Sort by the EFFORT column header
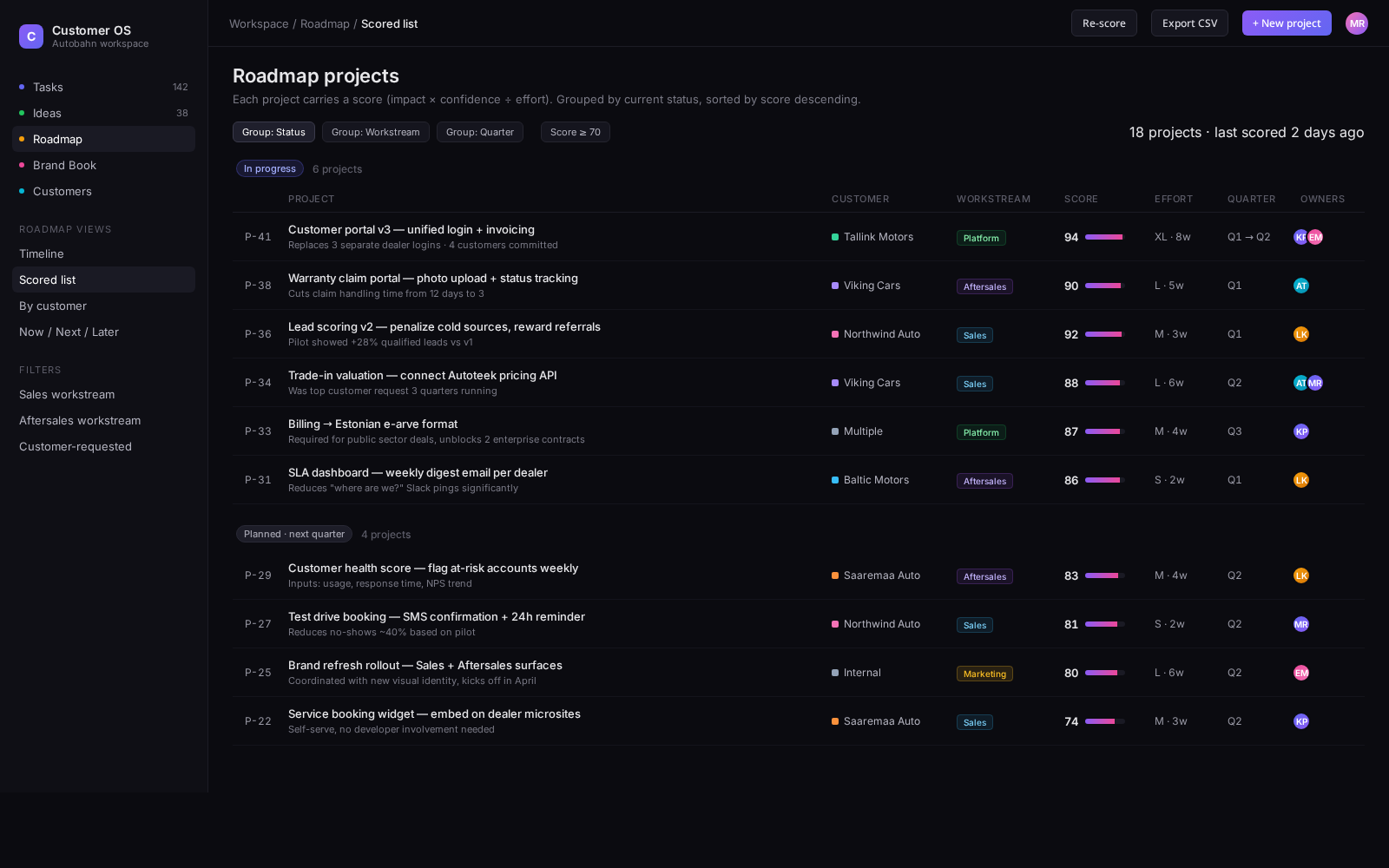1389x868 pixels. click(1174, 199)
